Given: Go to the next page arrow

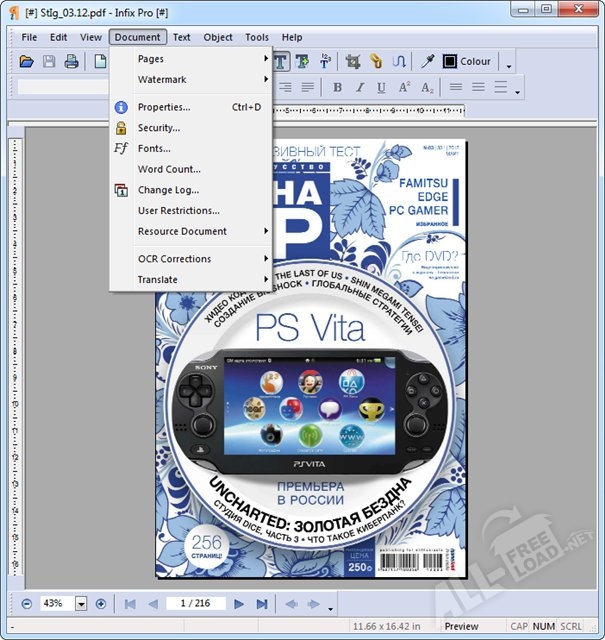Looking at the screenshot, I should coord(239,604).
